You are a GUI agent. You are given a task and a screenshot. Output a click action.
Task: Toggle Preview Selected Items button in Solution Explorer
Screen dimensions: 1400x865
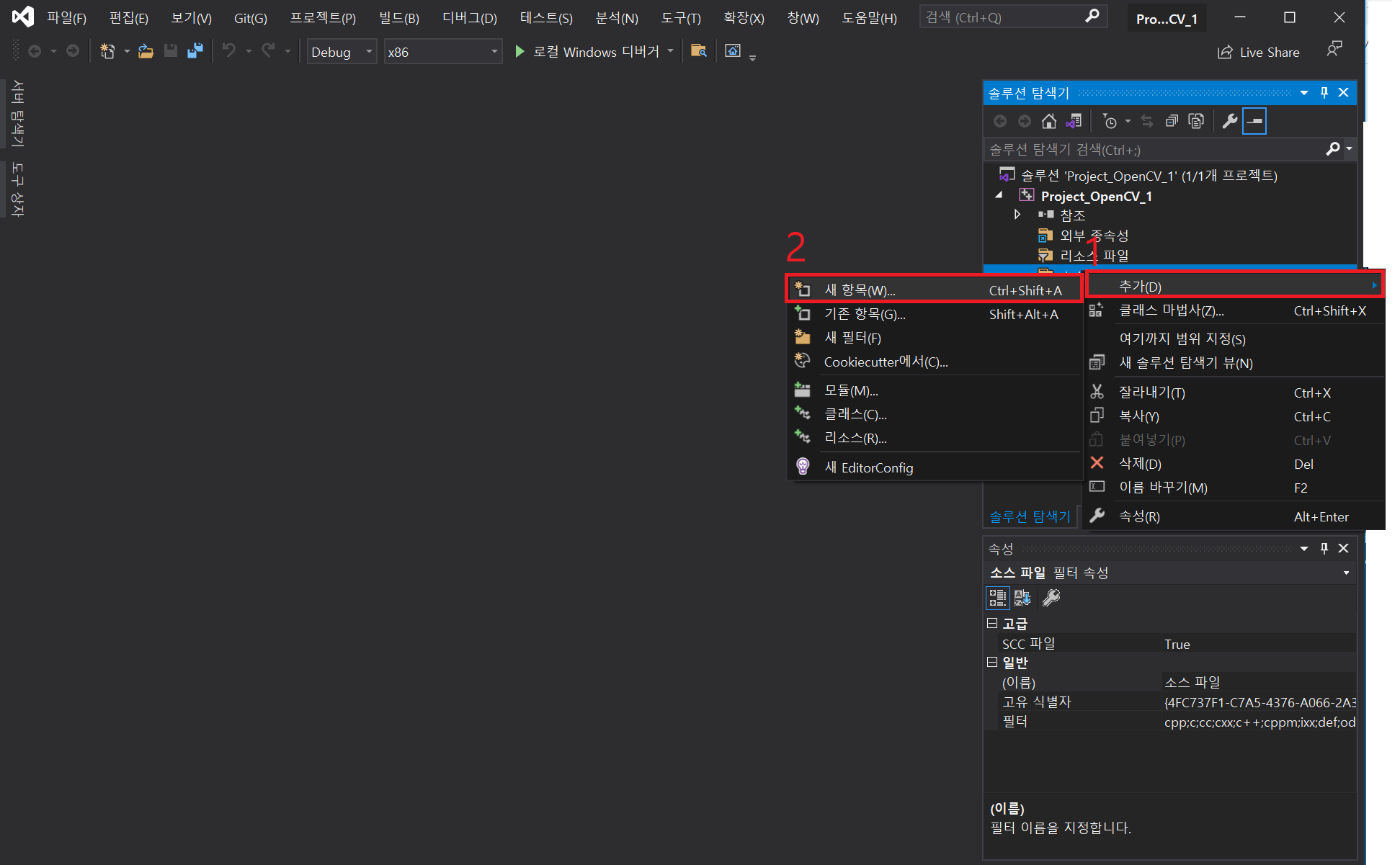1254,121
